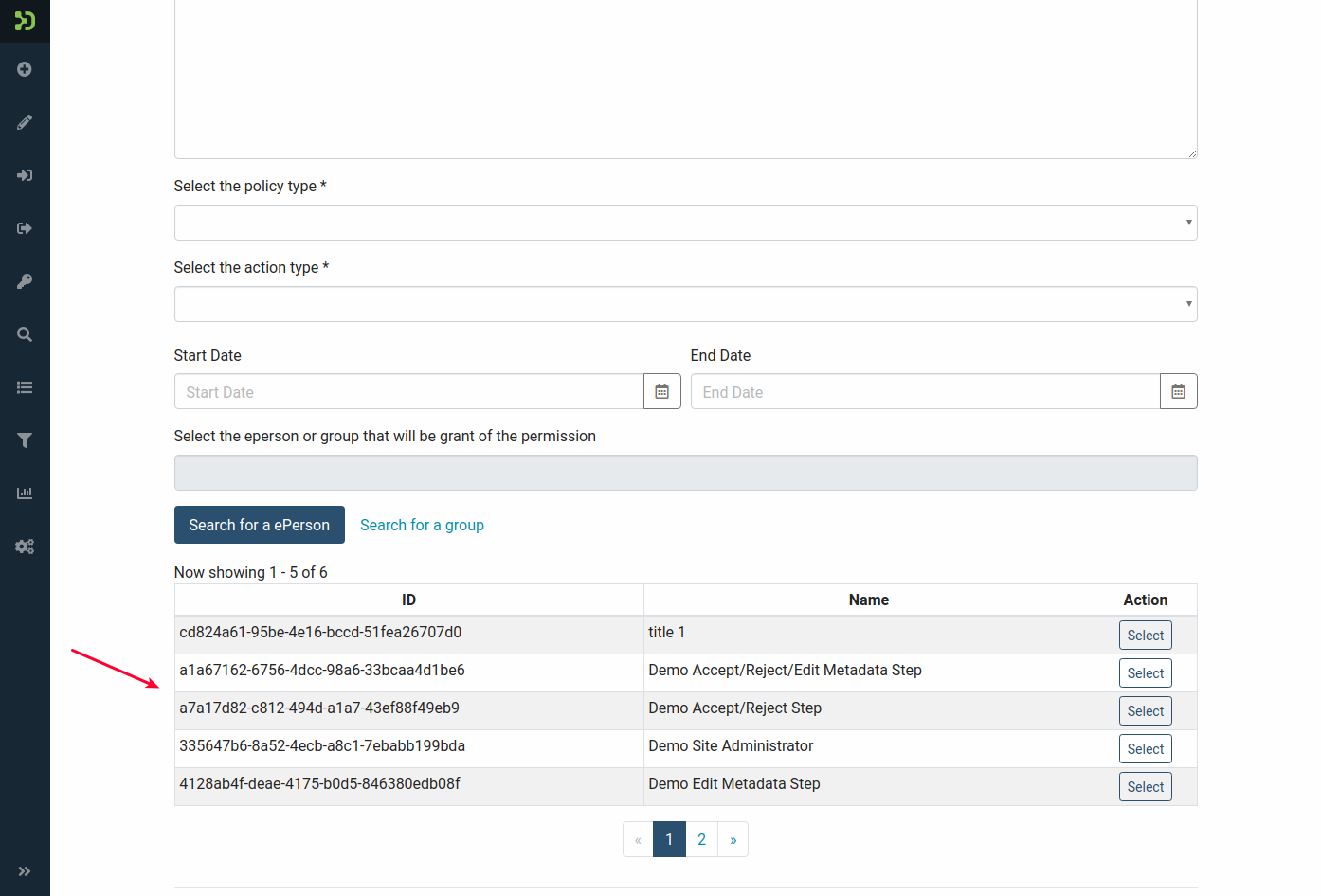Open End Date calendar picker

pyautogui.click(x=1179, y=391)
